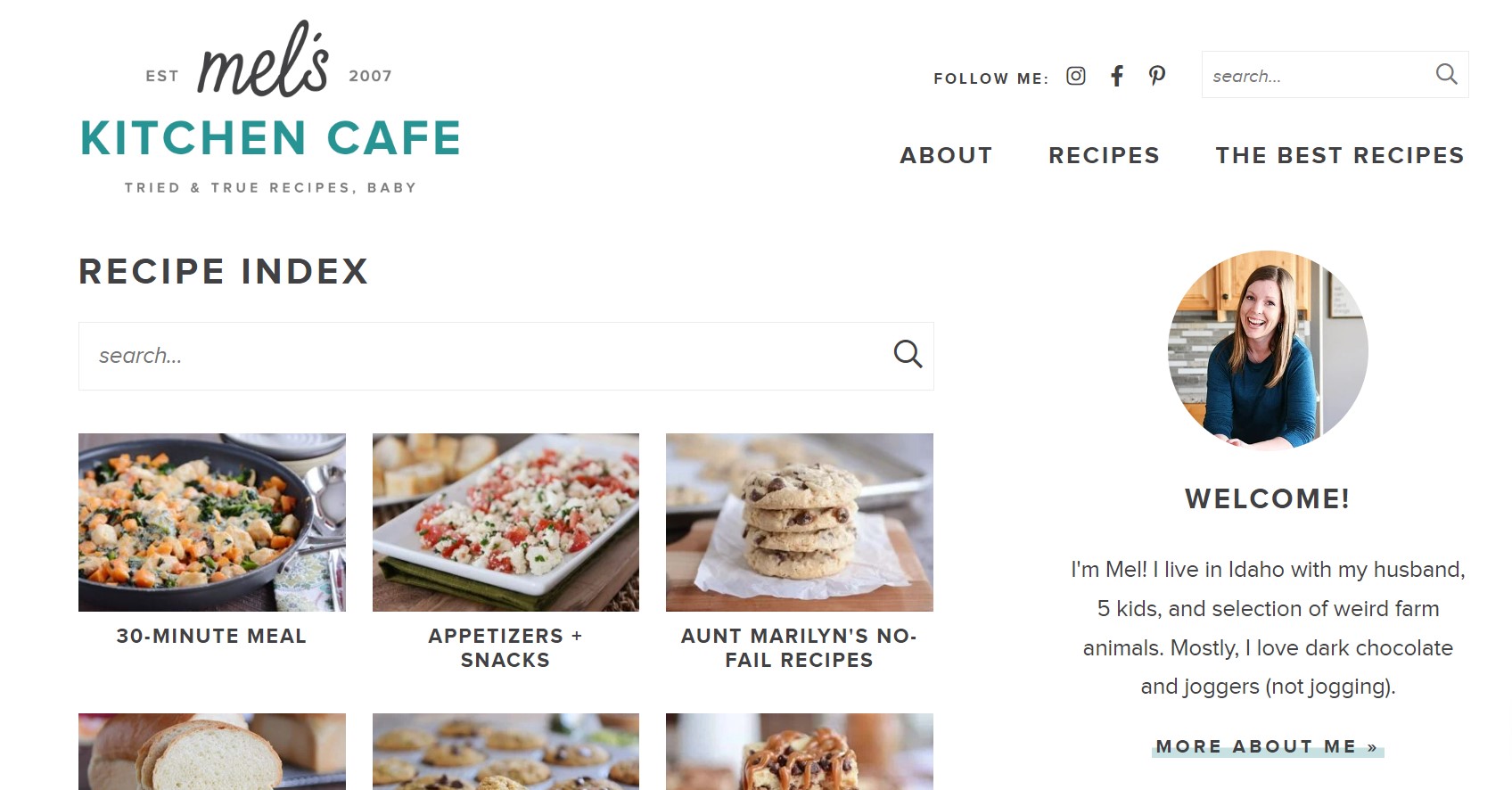Open the ABOUT menu item
The image size is (1512, 790).
point(946,155)
